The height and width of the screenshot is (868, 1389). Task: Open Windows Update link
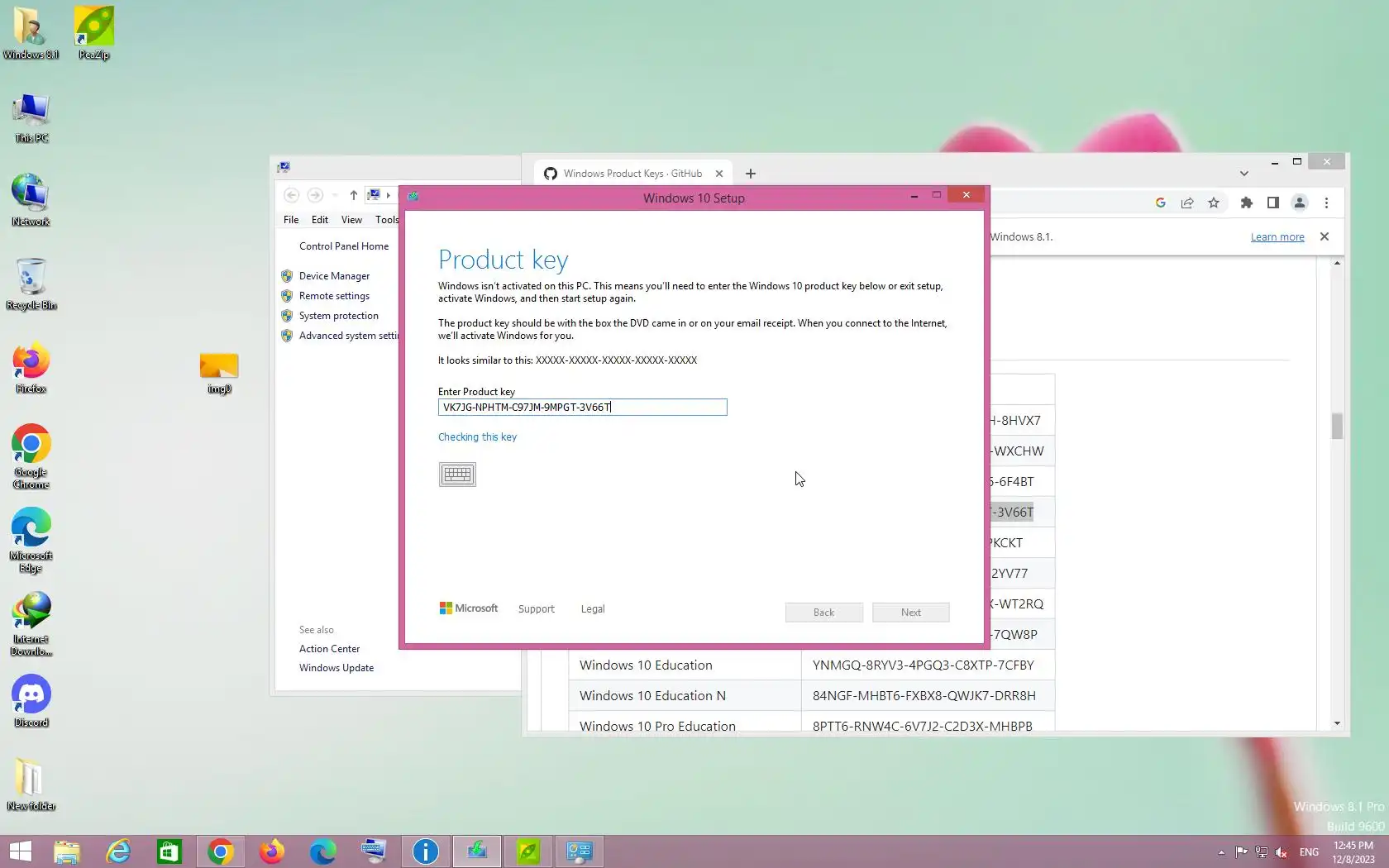(x=337, y=668)
